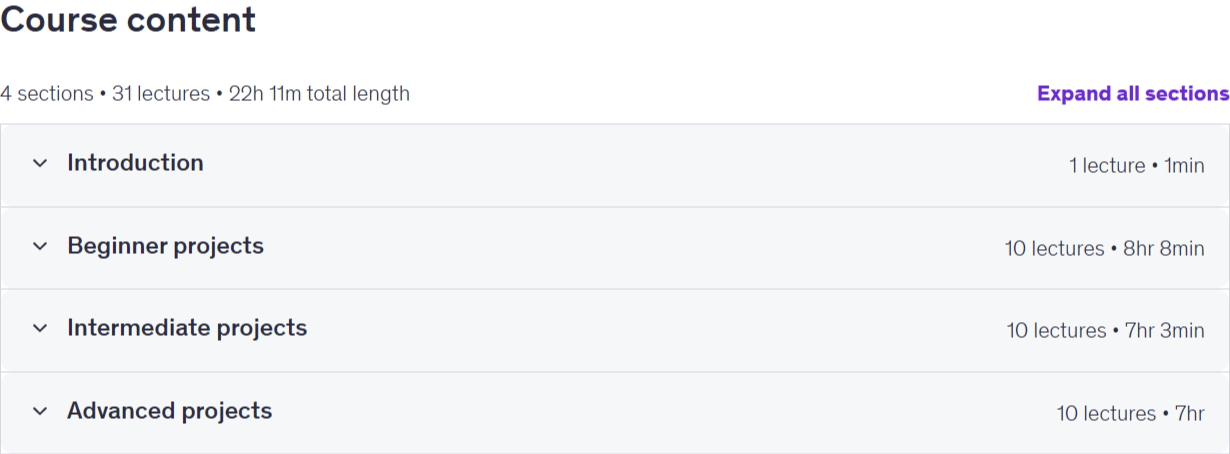Viewport: 1230px width, 454px height.
Task: Click the 1 lecture count in Introduction row
Action: 1107,166
